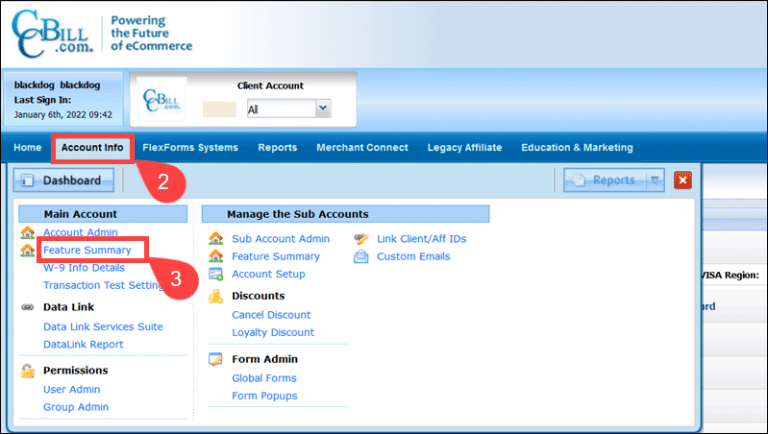768x434 pixels.
Task: Click the Permissions lock icon
Action: (27, 370)
